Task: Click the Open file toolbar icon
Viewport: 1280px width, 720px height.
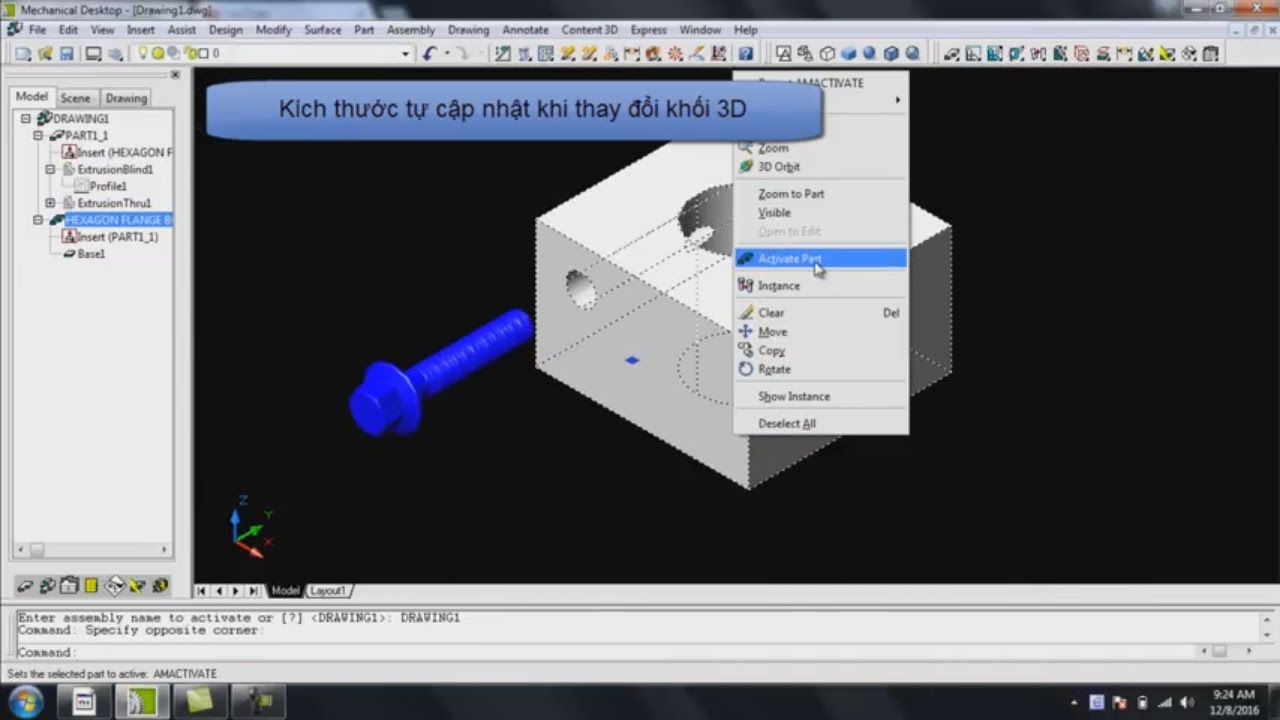Action: pos(45,54)
